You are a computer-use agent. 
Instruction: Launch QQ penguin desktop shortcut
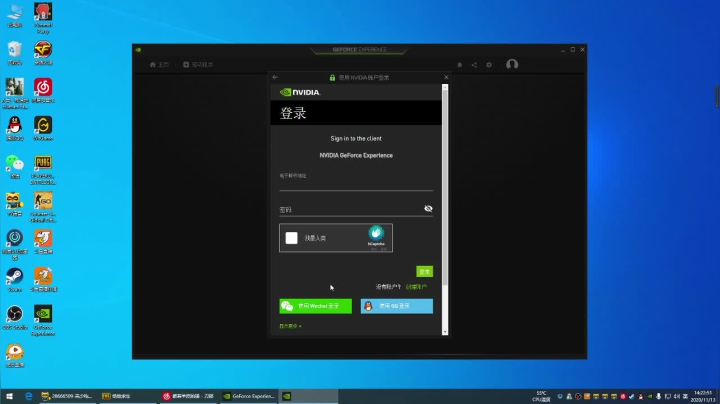[x=15, y=128]
